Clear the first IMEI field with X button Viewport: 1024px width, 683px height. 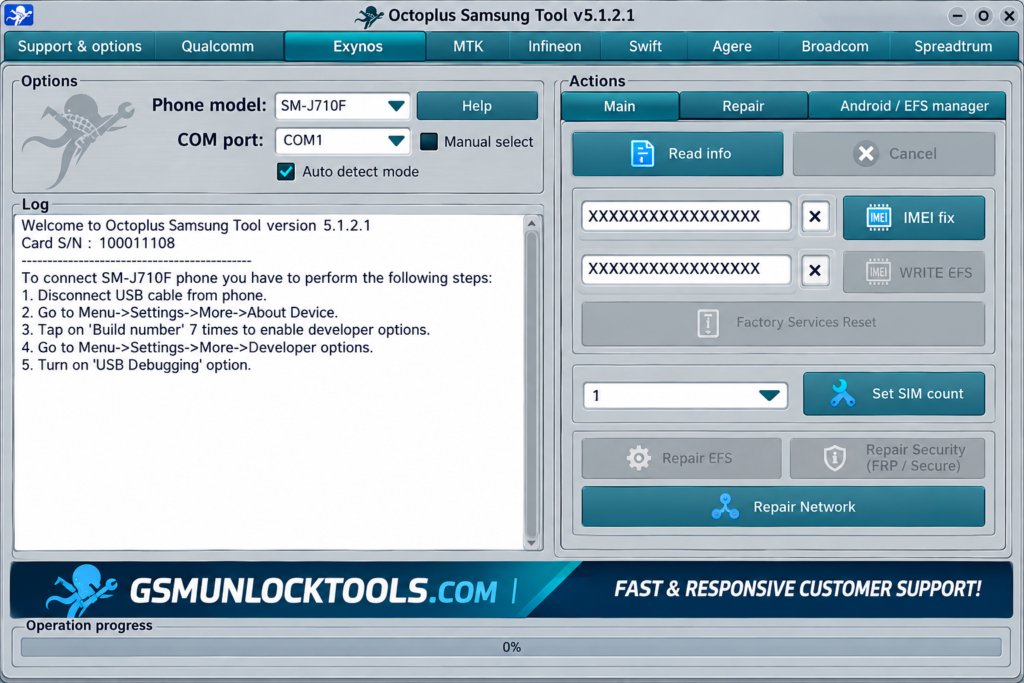[815, 216]
